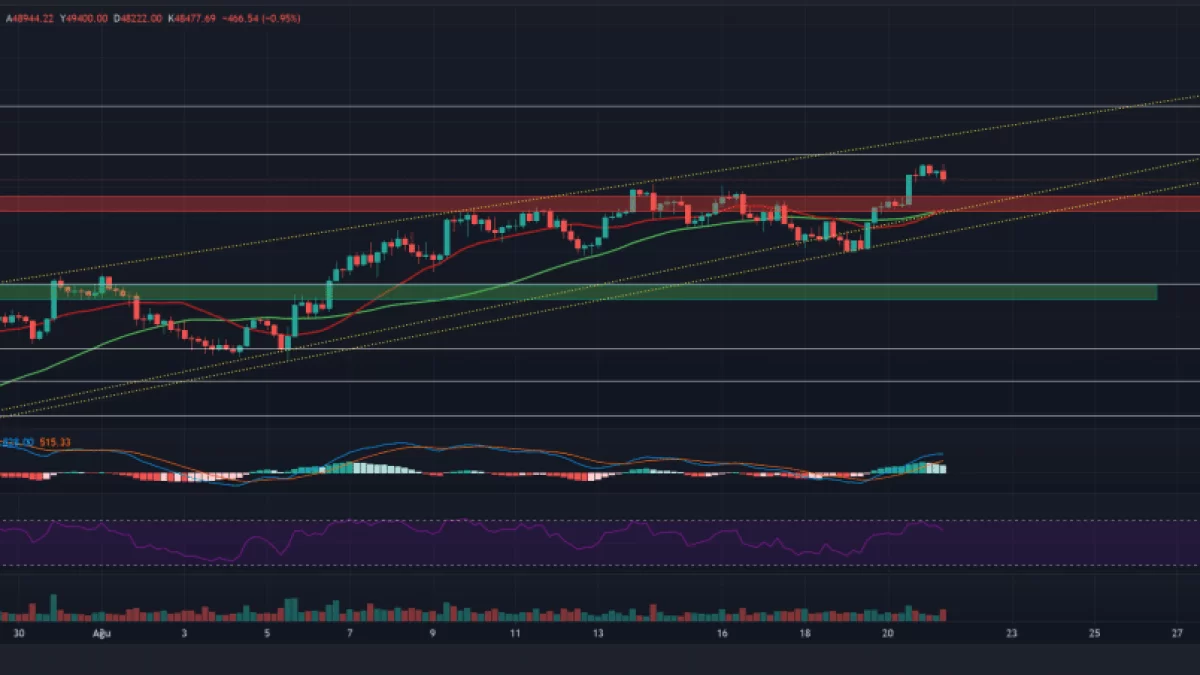Click the date label 30 on time axis
The width and height of the screenshot is (1200, 675).
(17, 633)
